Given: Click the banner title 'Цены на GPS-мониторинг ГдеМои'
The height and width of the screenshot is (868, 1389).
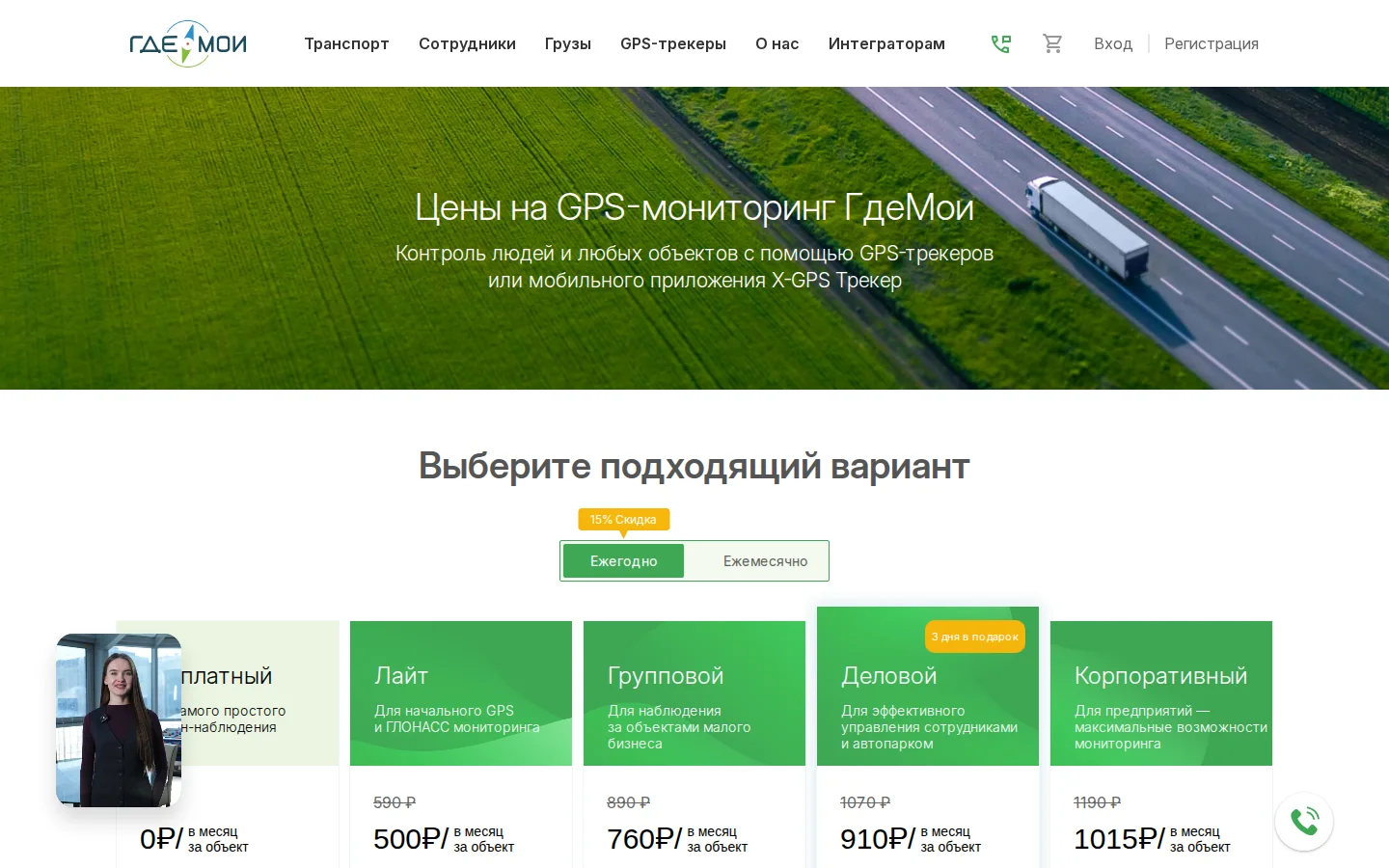Looking at the screenshot, I should (x=694, y=207).
